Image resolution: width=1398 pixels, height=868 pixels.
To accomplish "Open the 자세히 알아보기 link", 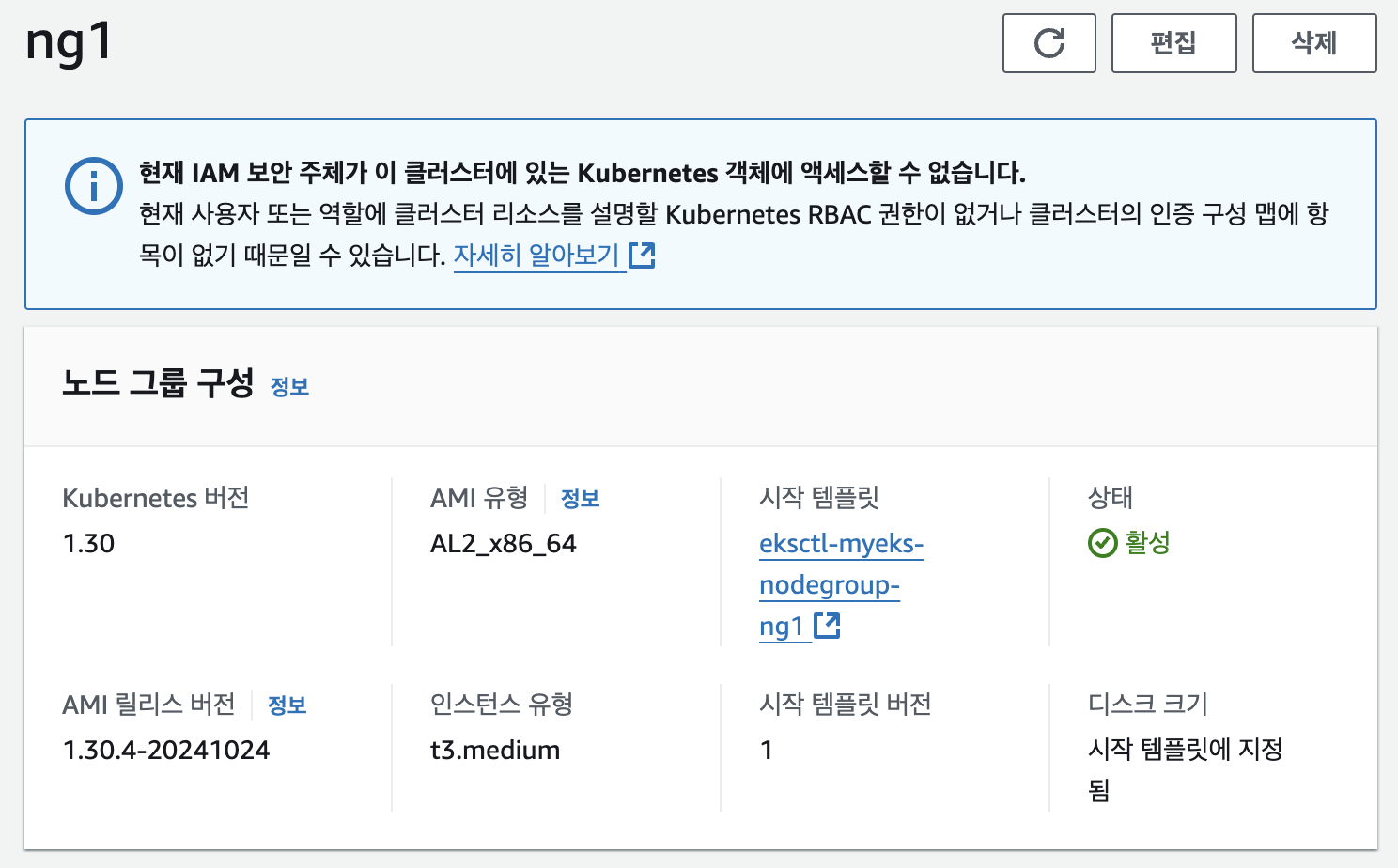I will (536, 255).
